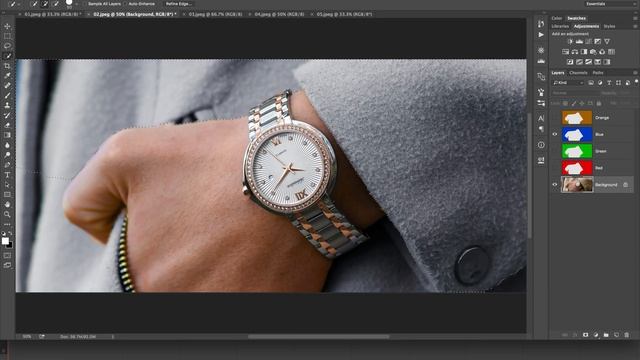Select the Lasso tool
The height and width of the screenshot is (360, 640).
point(7,46)
